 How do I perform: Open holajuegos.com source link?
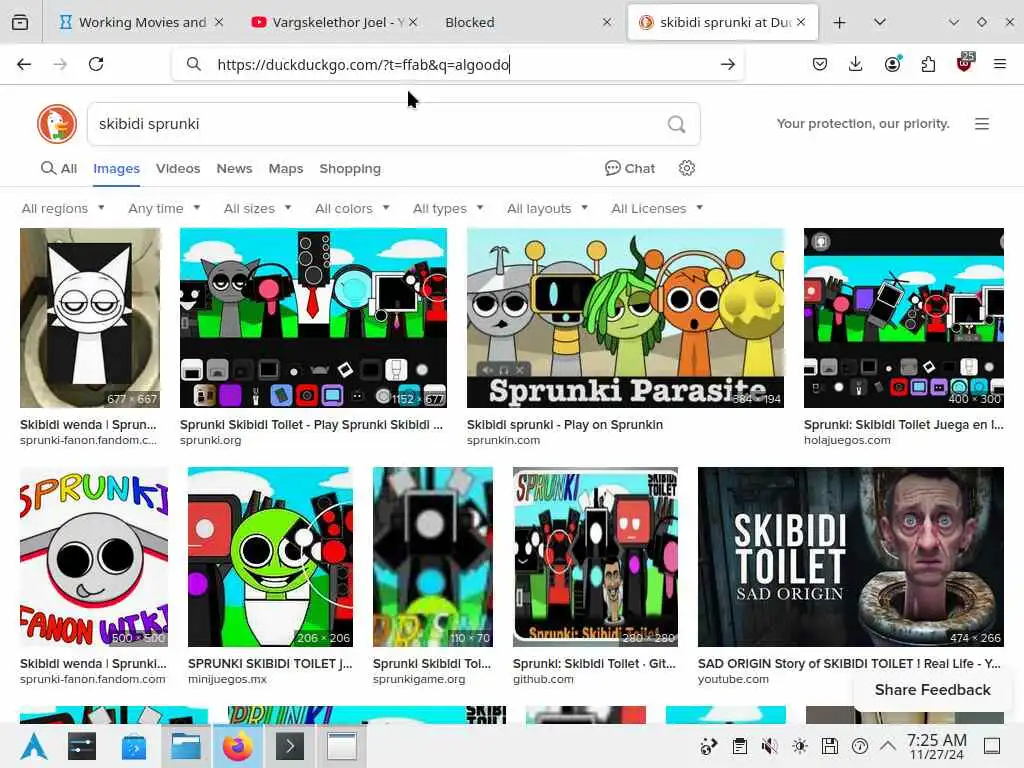[x=847, y=440]
